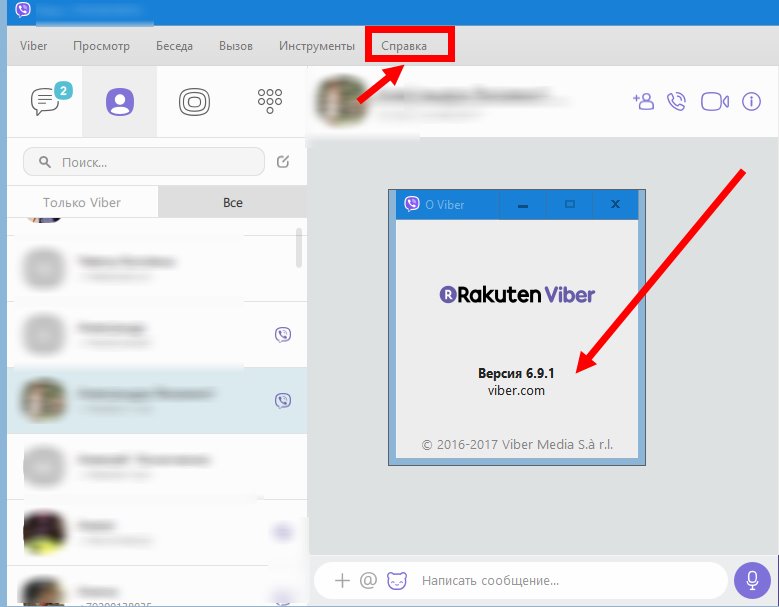Click the Viber icon in About dialog title
The height and width of the screenshot is (607, 779).
412,204
